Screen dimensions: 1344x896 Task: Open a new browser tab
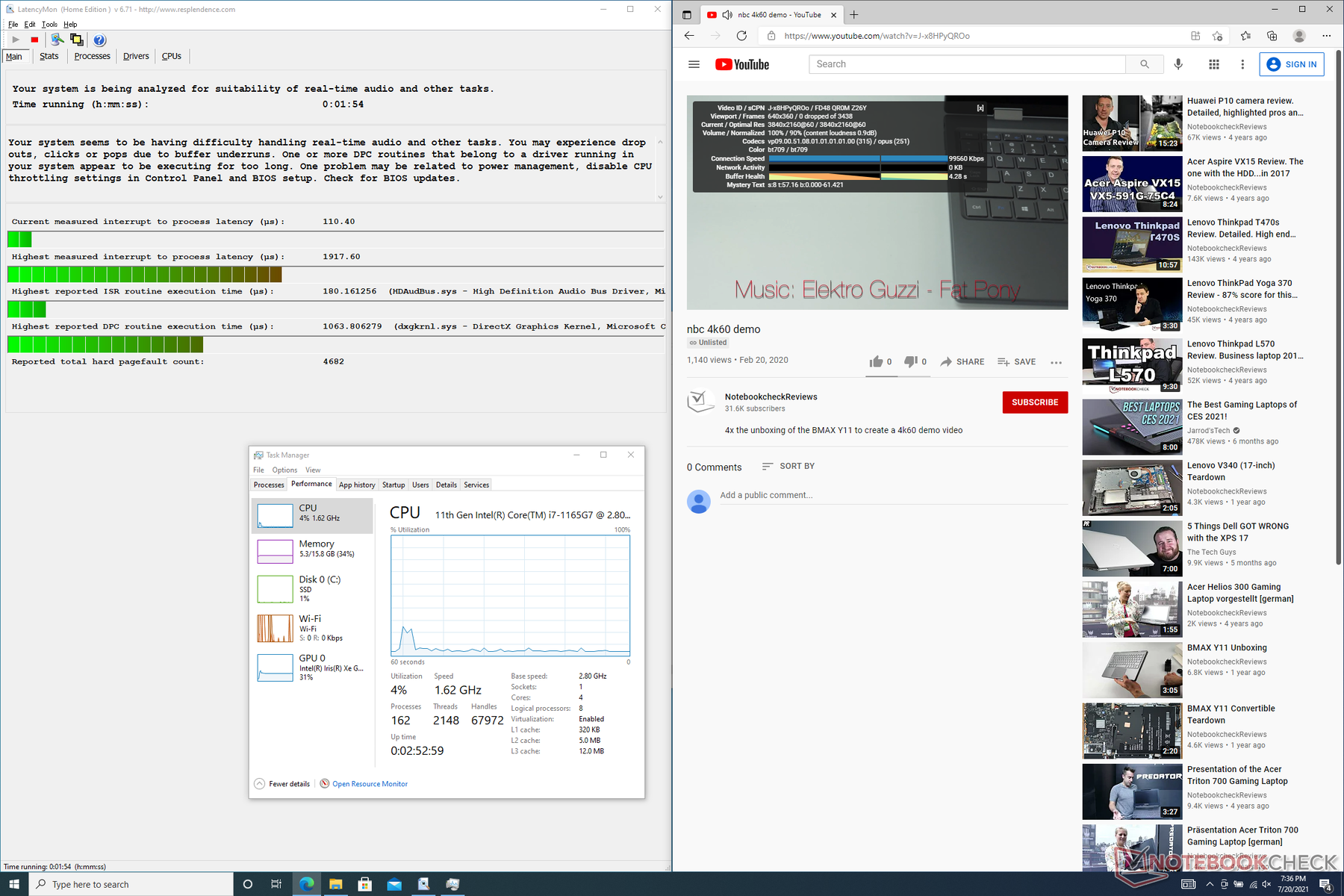click(854, 14)
